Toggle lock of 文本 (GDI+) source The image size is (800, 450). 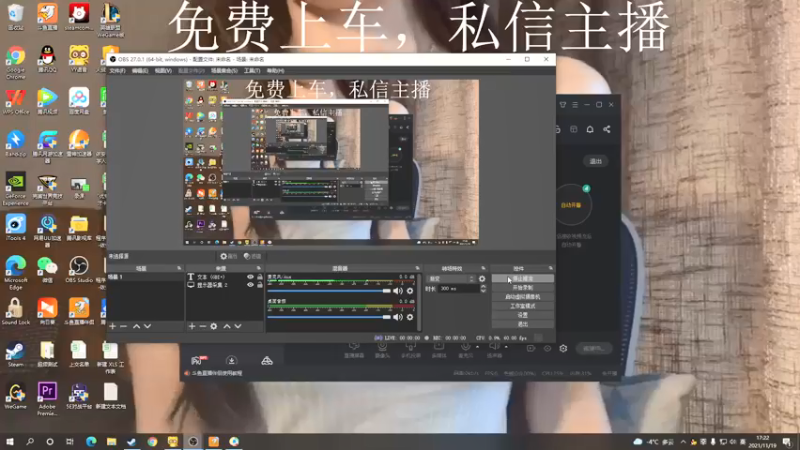click(260, 277)
